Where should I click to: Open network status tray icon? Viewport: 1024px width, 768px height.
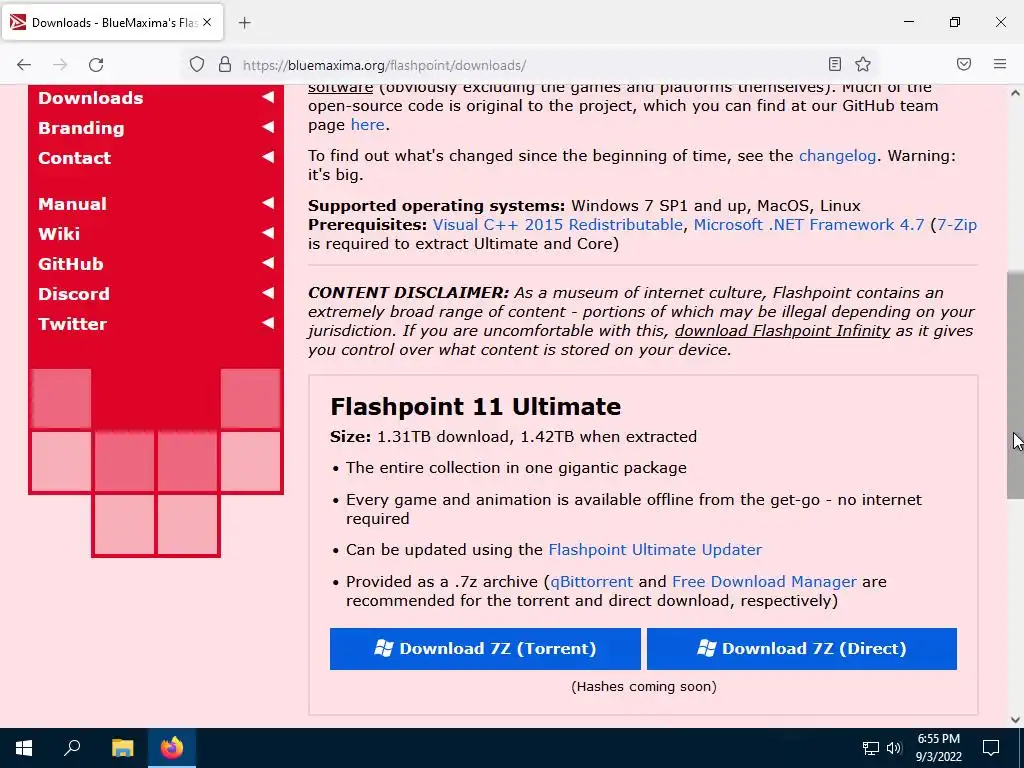[x=871, y=748]
